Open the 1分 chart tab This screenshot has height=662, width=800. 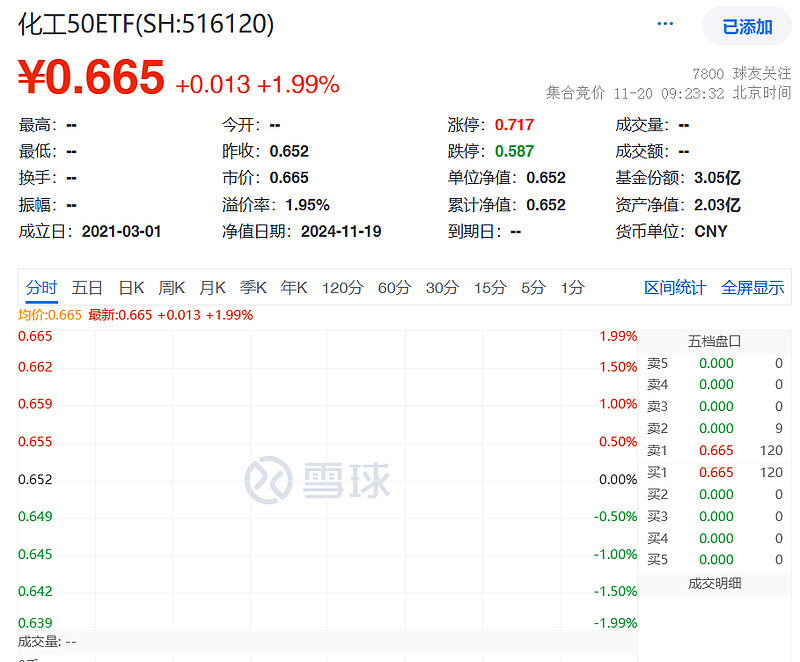click(x=572, y=288)
